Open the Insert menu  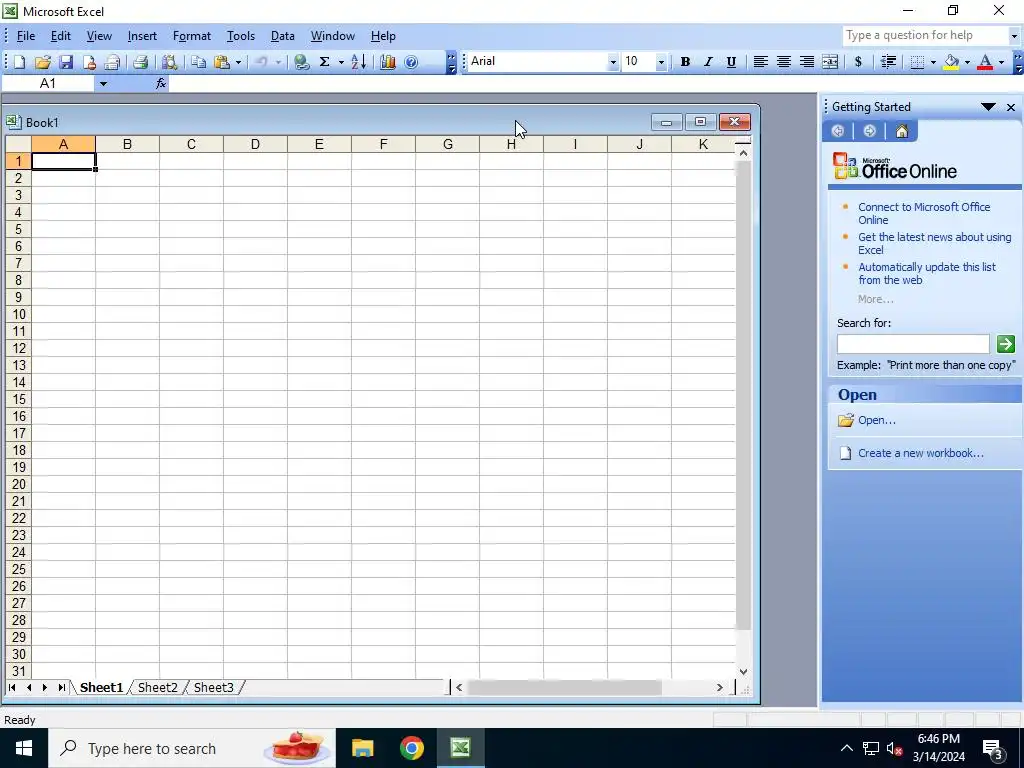pos(142,36)
